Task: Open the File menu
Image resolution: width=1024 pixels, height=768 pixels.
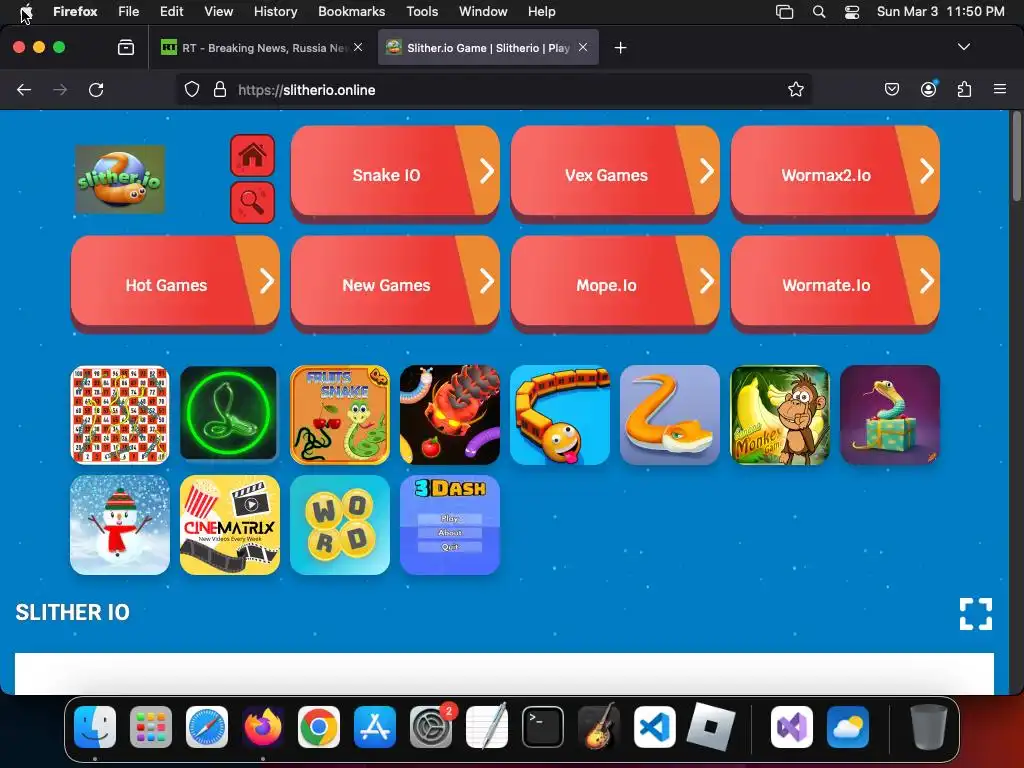Action: click(x=128, y=11)
